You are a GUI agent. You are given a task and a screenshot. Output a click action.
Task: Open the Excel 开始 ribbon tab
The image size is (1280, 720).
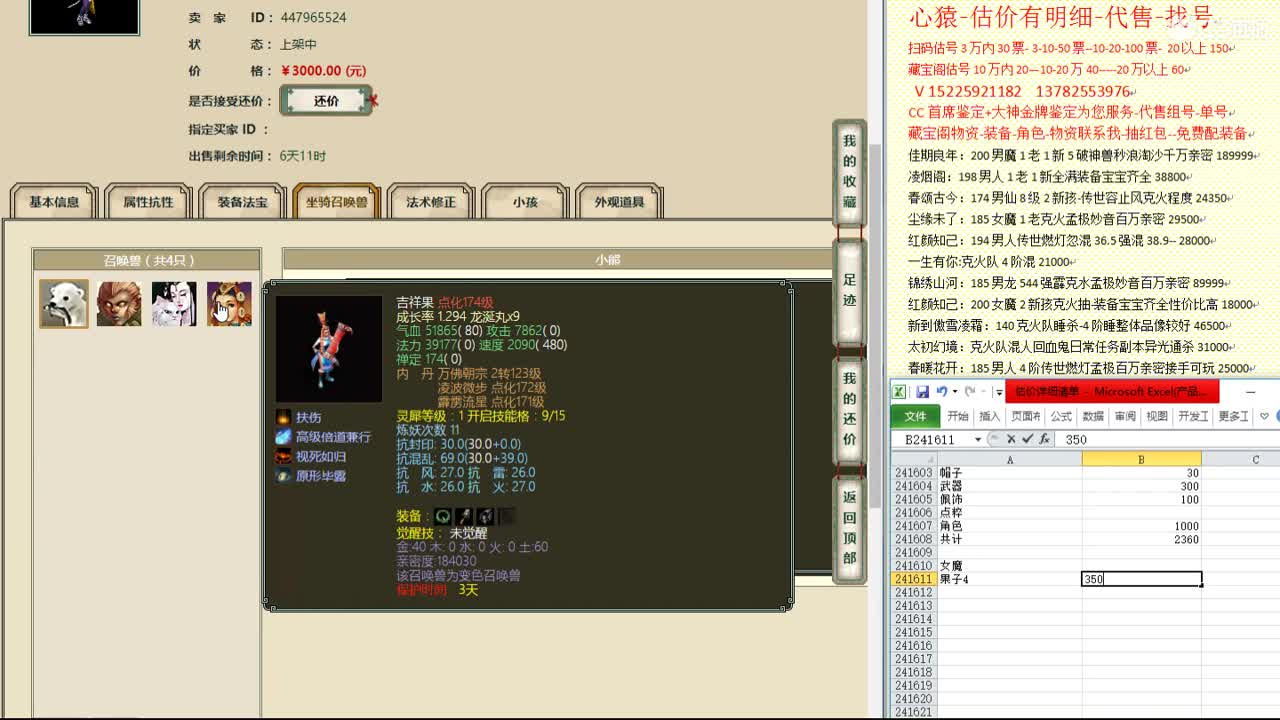tap(958, 416)
